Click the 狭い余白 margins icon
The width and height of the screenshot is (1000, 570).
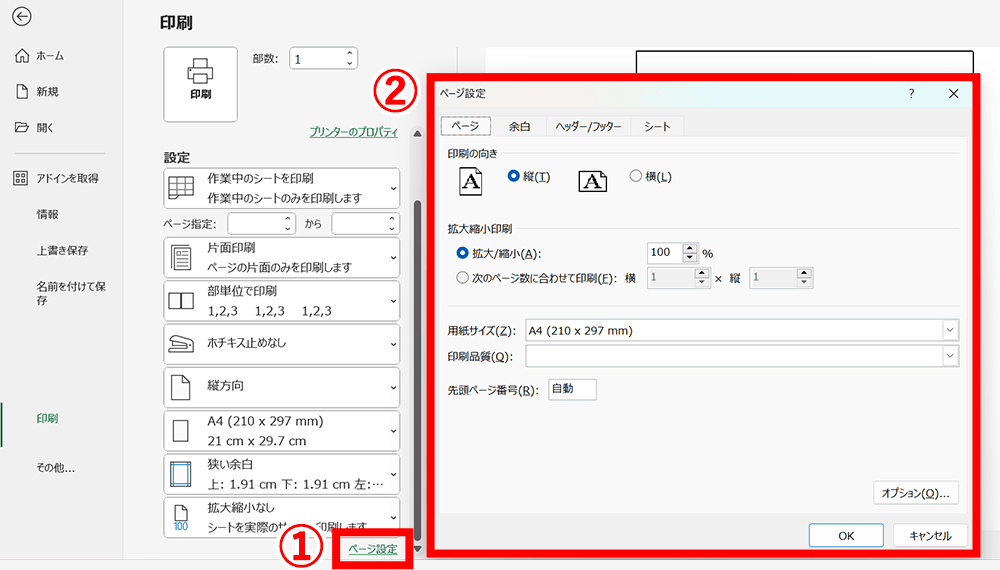coord(181,474)
